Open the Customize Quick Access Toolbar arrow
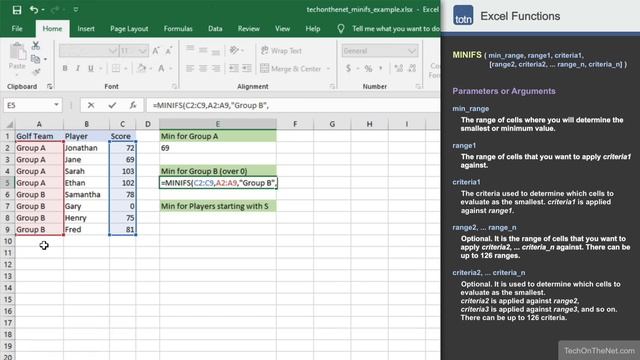The width and height of the screenshot is (640, 360). click(76, 9)
